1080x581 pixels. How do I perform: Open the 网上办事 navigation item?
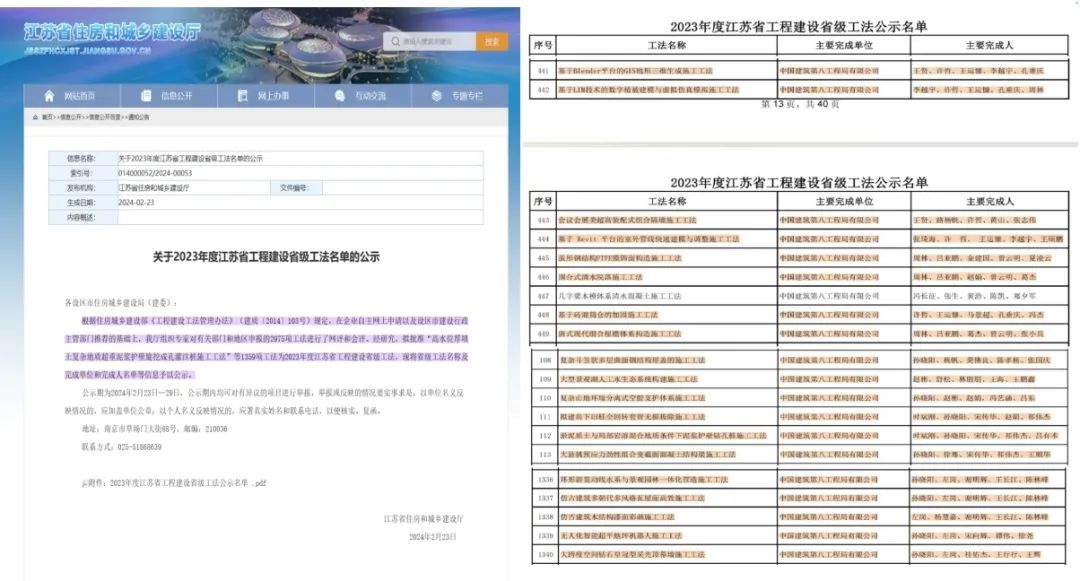tap(265, 96)
